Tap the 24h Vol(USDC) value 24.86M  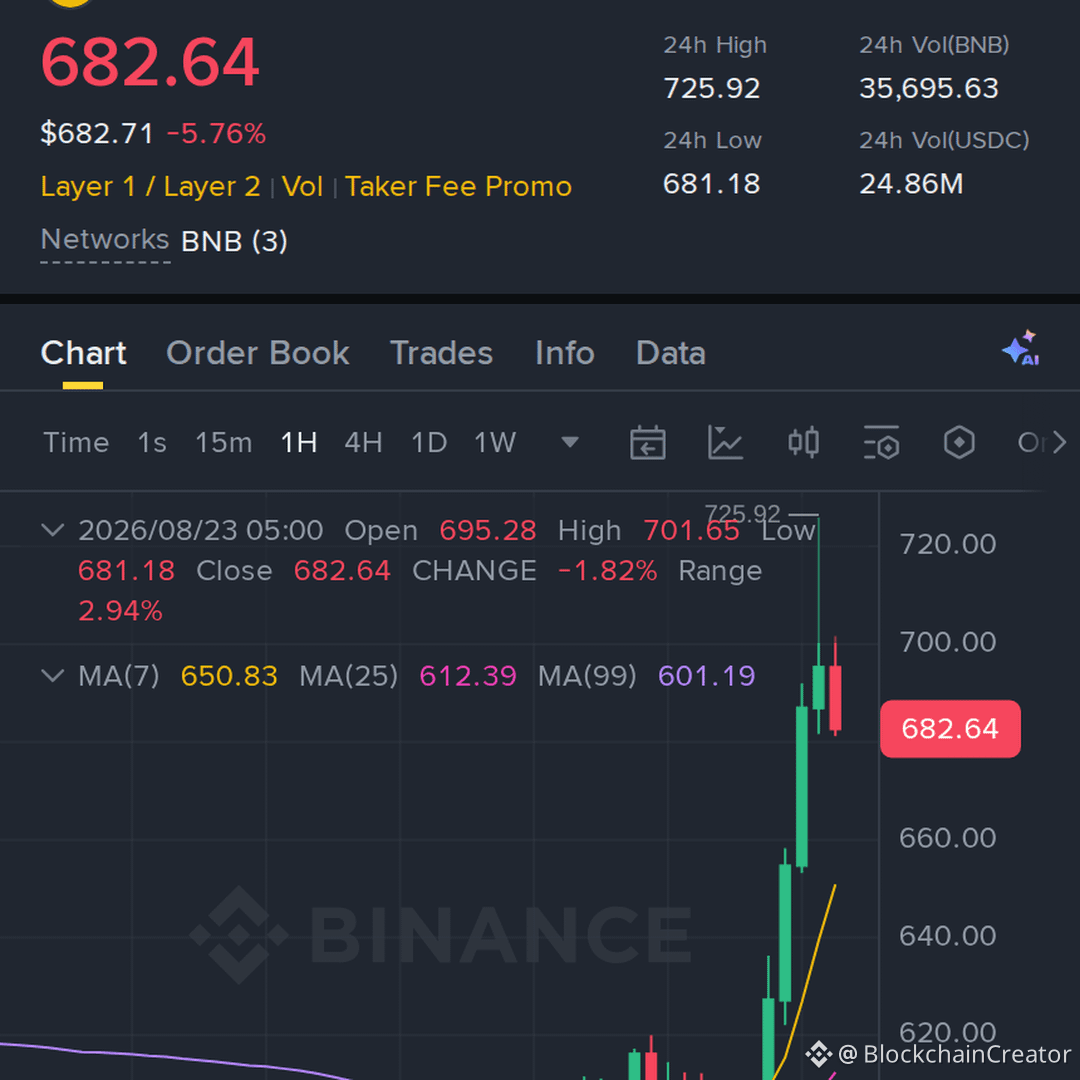(x=911, y=184)
